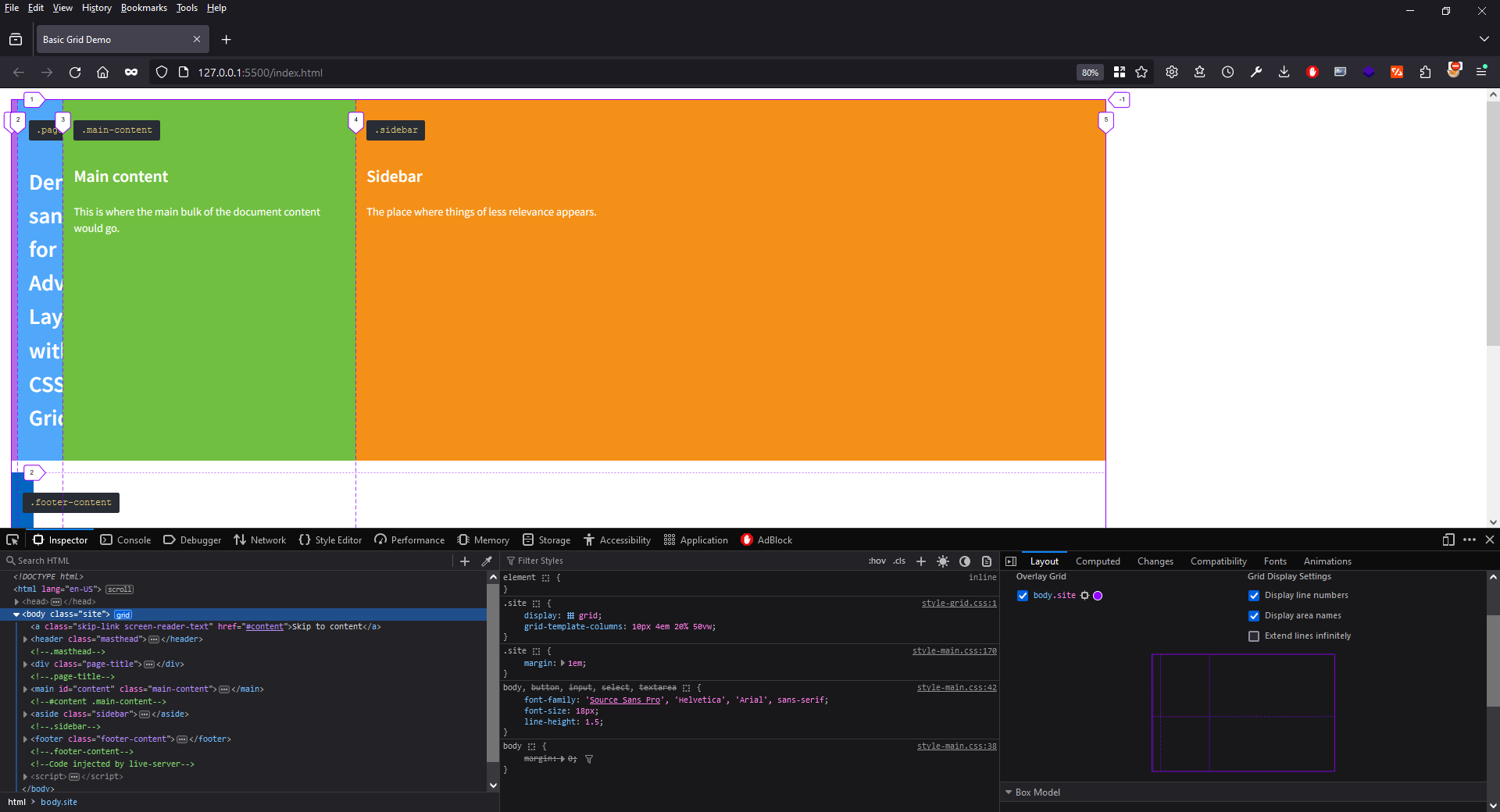This screenshot has width=1500, height=812.
Task: Toggle the grid badge on body element
Action: [123, 614]
